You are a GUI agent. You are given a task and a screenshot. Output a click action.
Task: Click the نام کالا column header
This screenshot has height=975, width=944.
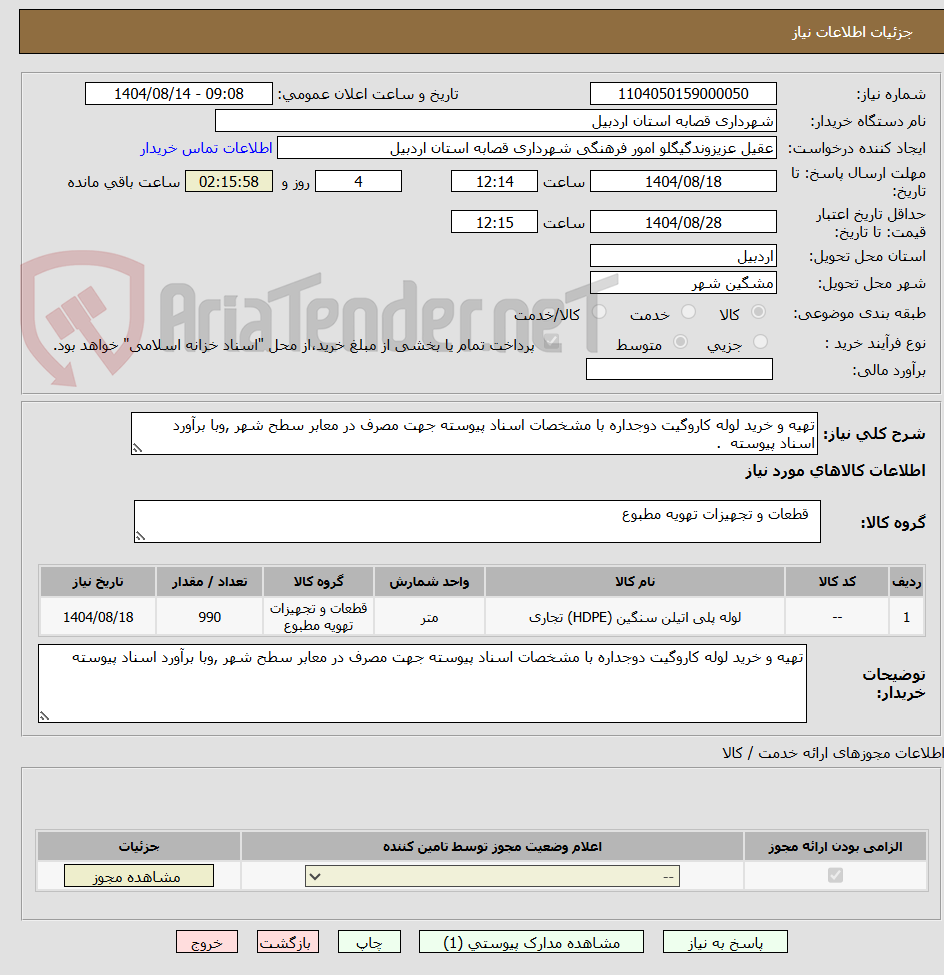[635, 581]
